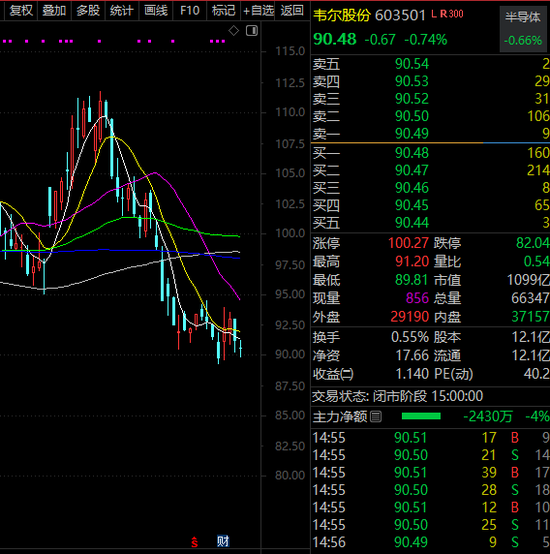550x554 pixels.
Task: Open the blue 财 financial report icon
Action: [223, 541]
